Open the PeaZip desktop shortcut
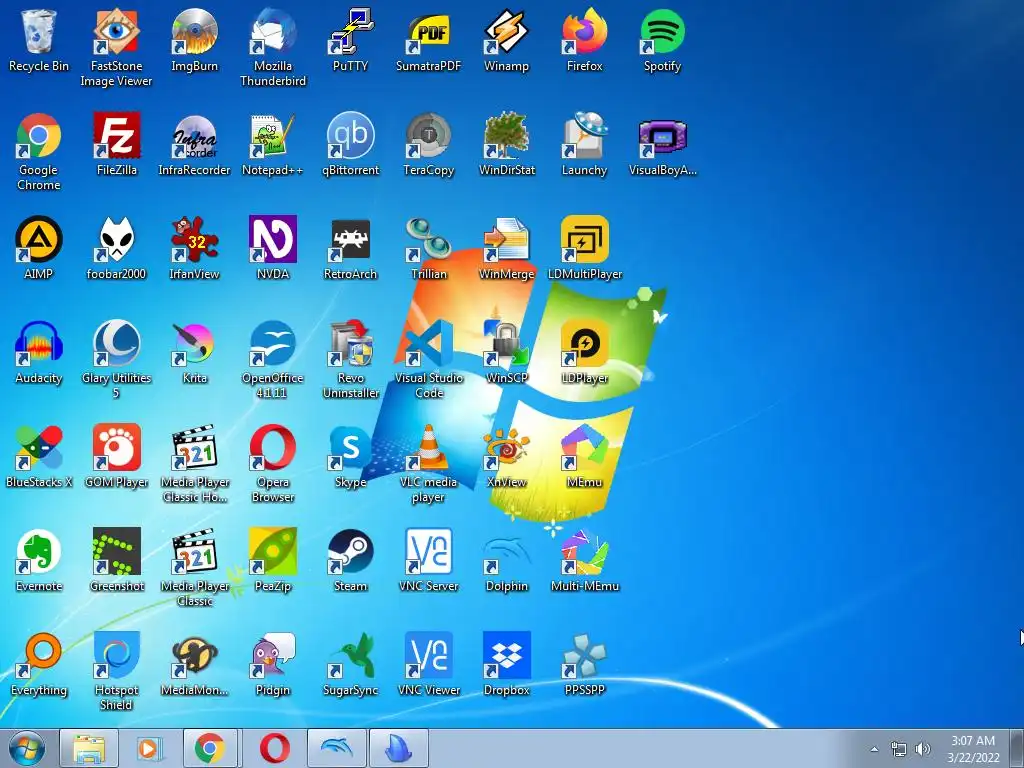This screenshot has width=1024, height=768. 272,552
